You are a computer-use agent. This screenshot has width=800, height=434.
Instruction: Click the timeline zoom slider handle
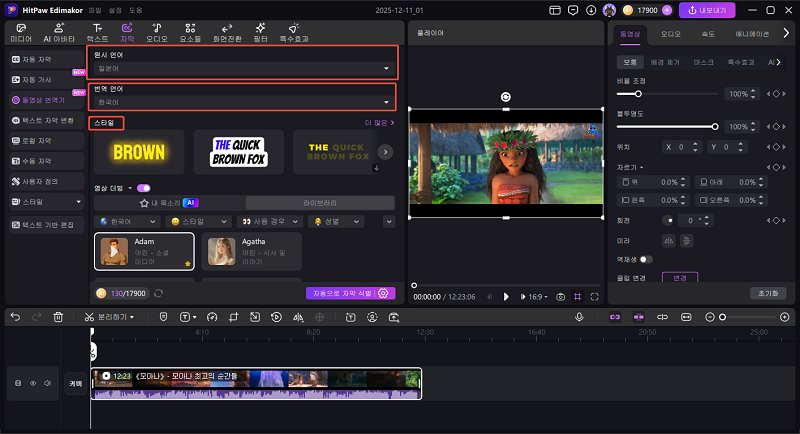pos(722,317)
